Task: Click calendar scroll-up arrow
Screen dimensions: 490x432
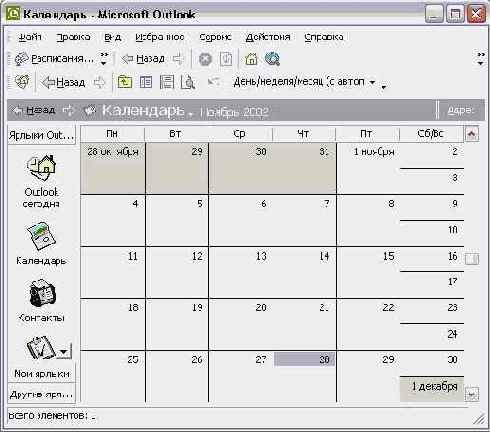Action: pos(472,134)
